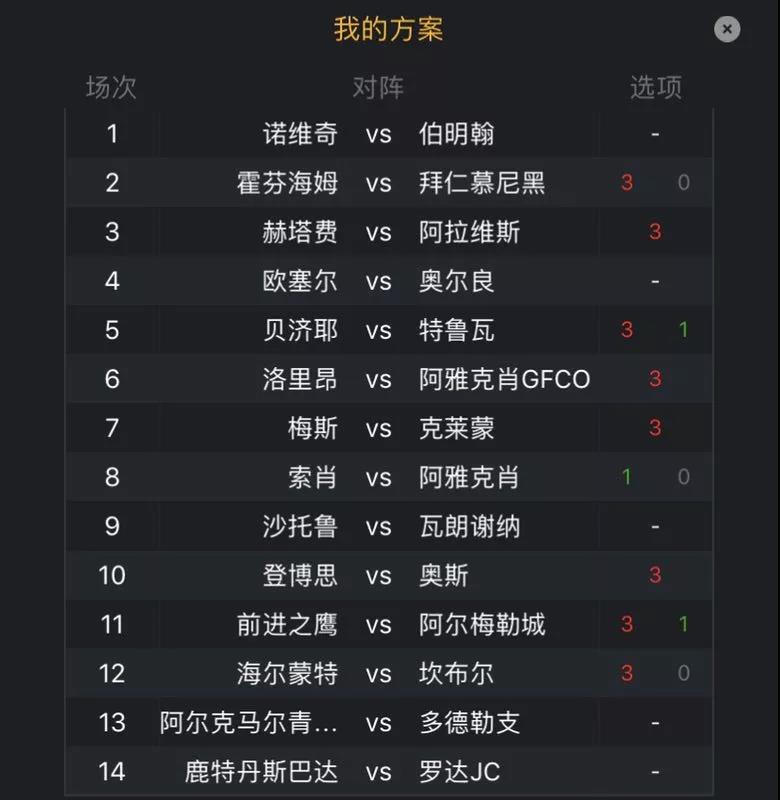This screenshot has height=800, width=780.
Task: Choose option 3 for 海尔蒙特 vs 坎布尔
Action: (627, 673)
